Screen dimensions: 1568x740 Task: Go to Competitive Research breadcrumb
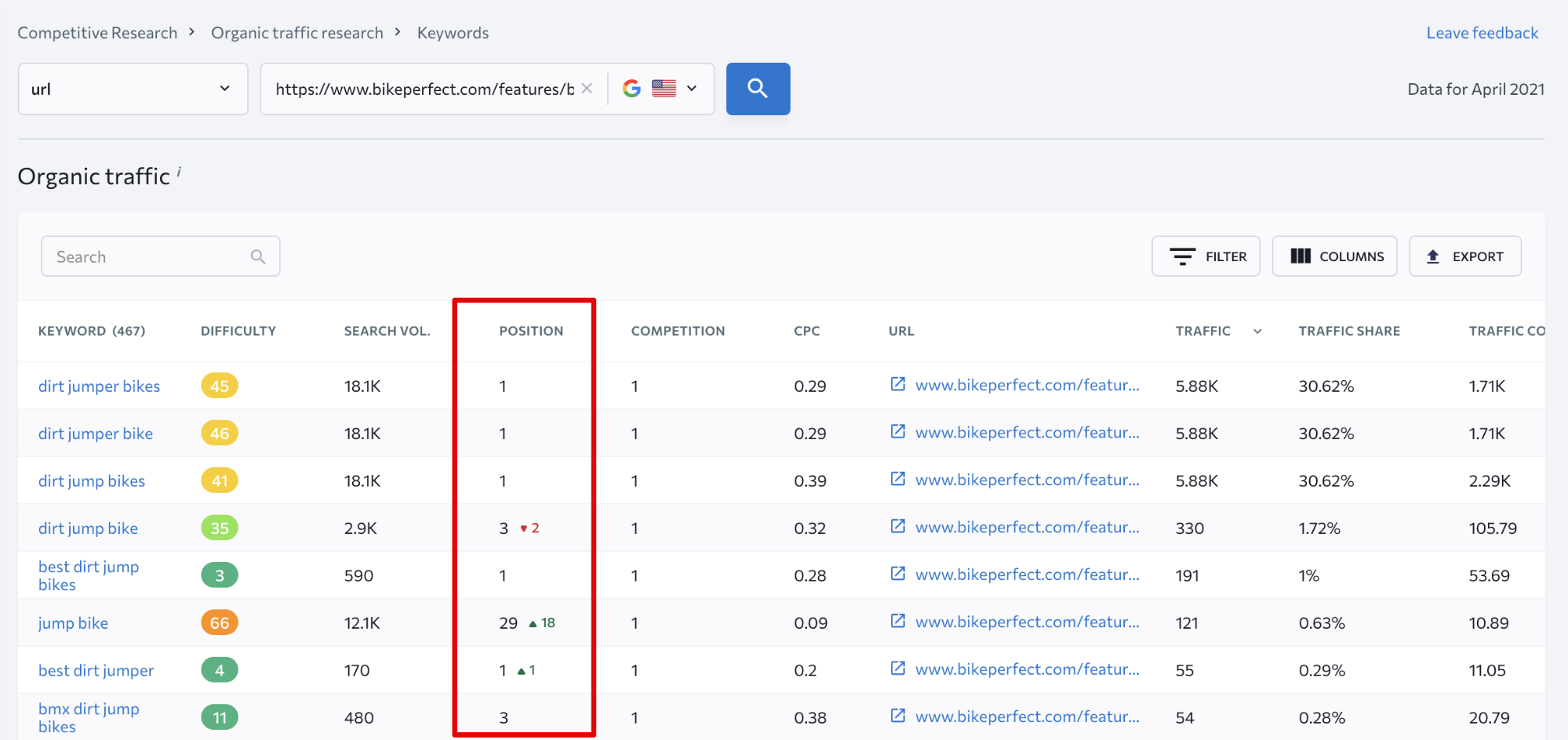point(97,33)
